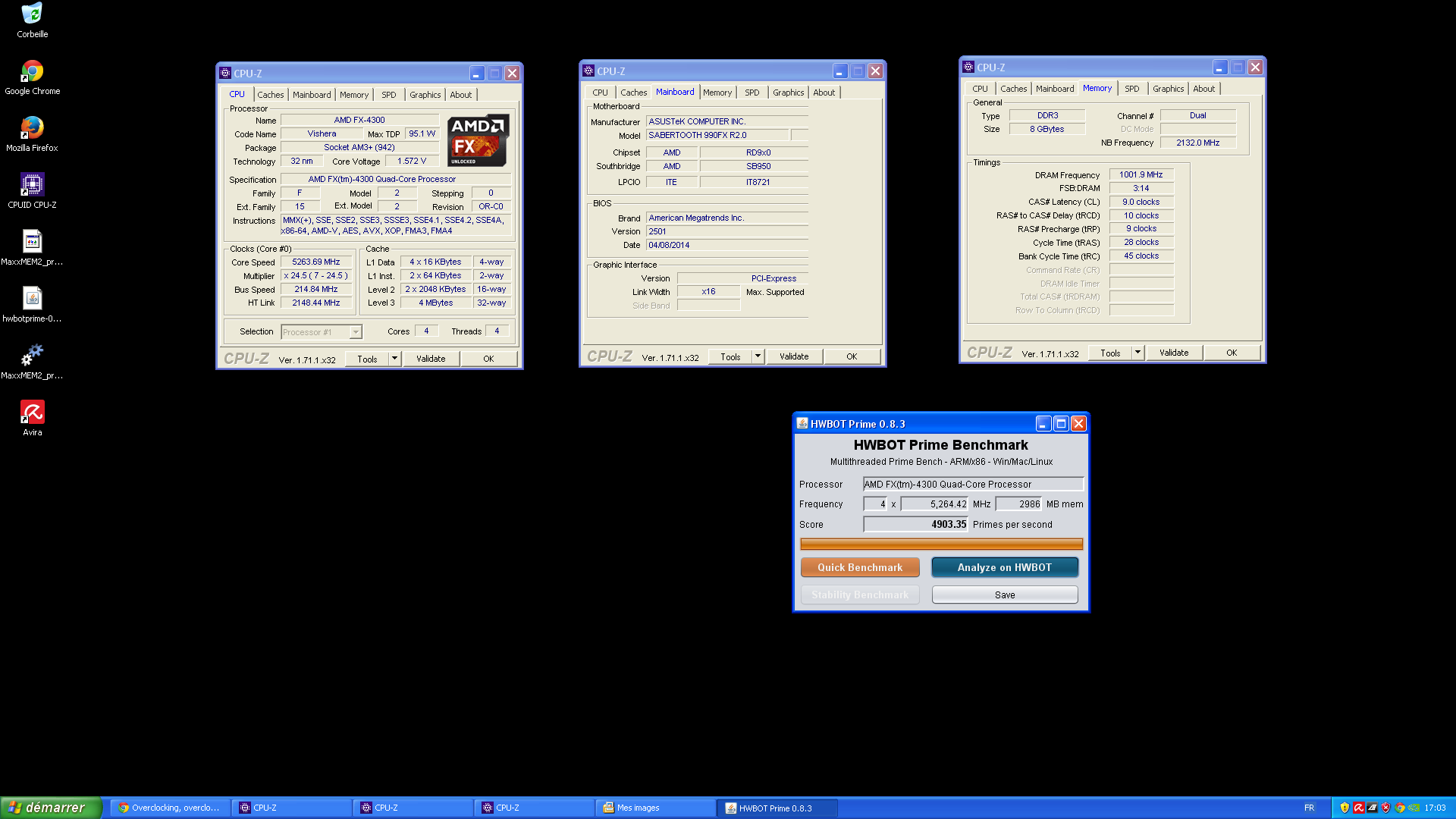
Task: Select SPD tab in Mainboard window
Action: [x=752, y=93]
